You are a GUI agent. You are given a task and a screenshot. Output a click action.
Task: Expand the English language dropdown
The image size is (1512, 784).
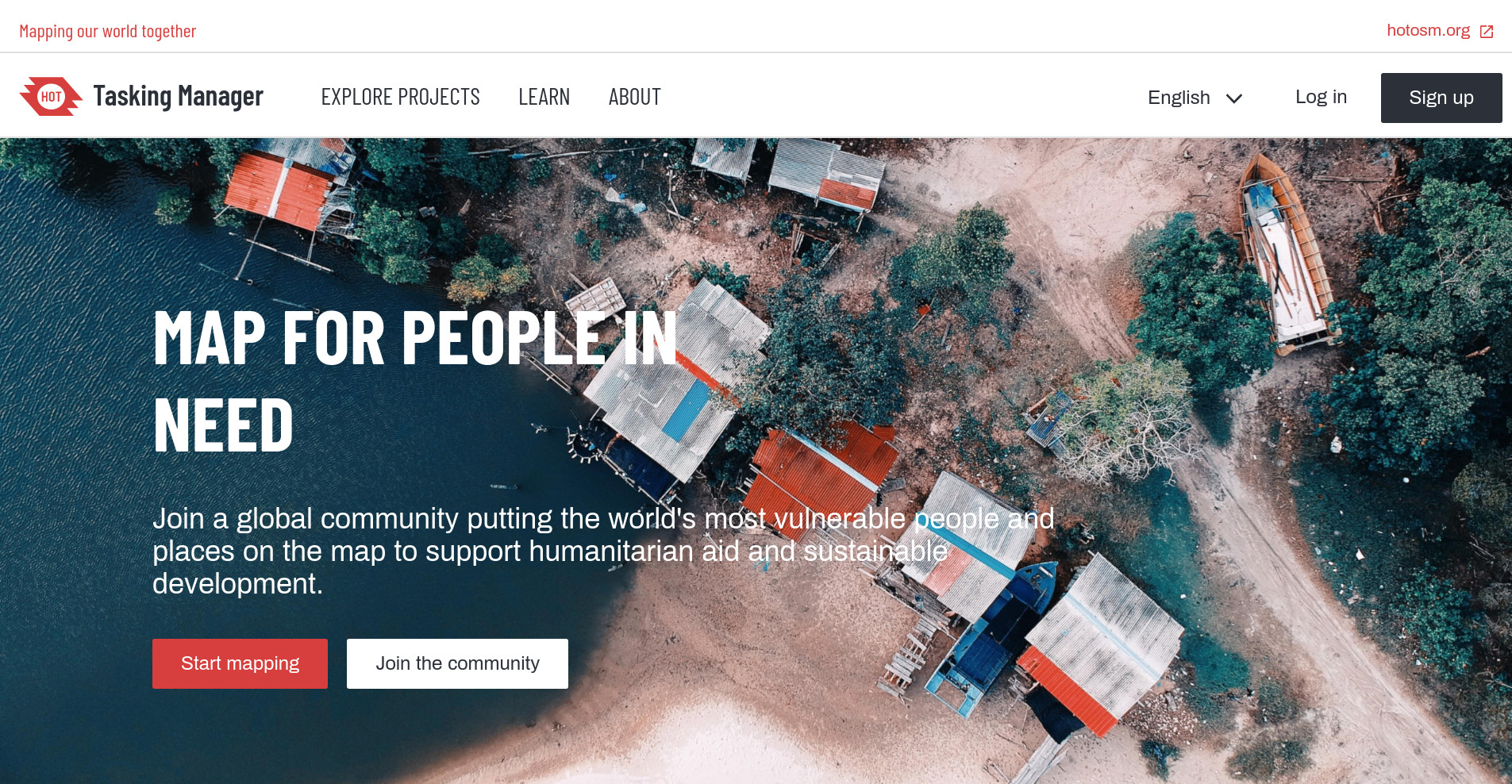[1195, 98]
